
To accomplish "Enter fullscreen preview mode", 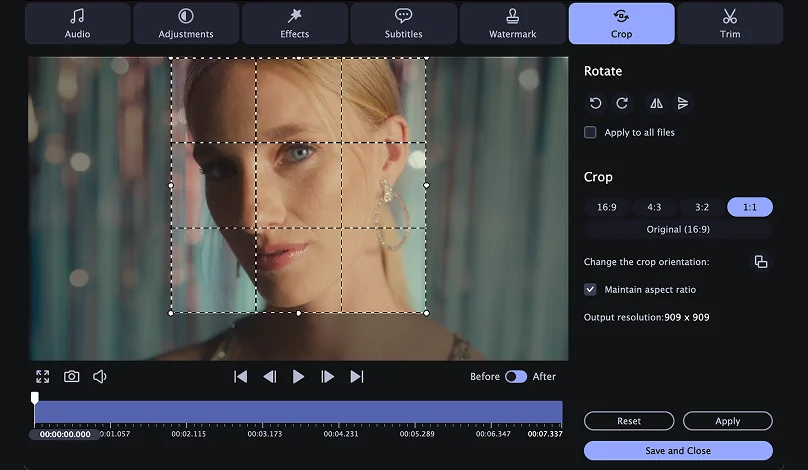I will [x=42, y=376].
